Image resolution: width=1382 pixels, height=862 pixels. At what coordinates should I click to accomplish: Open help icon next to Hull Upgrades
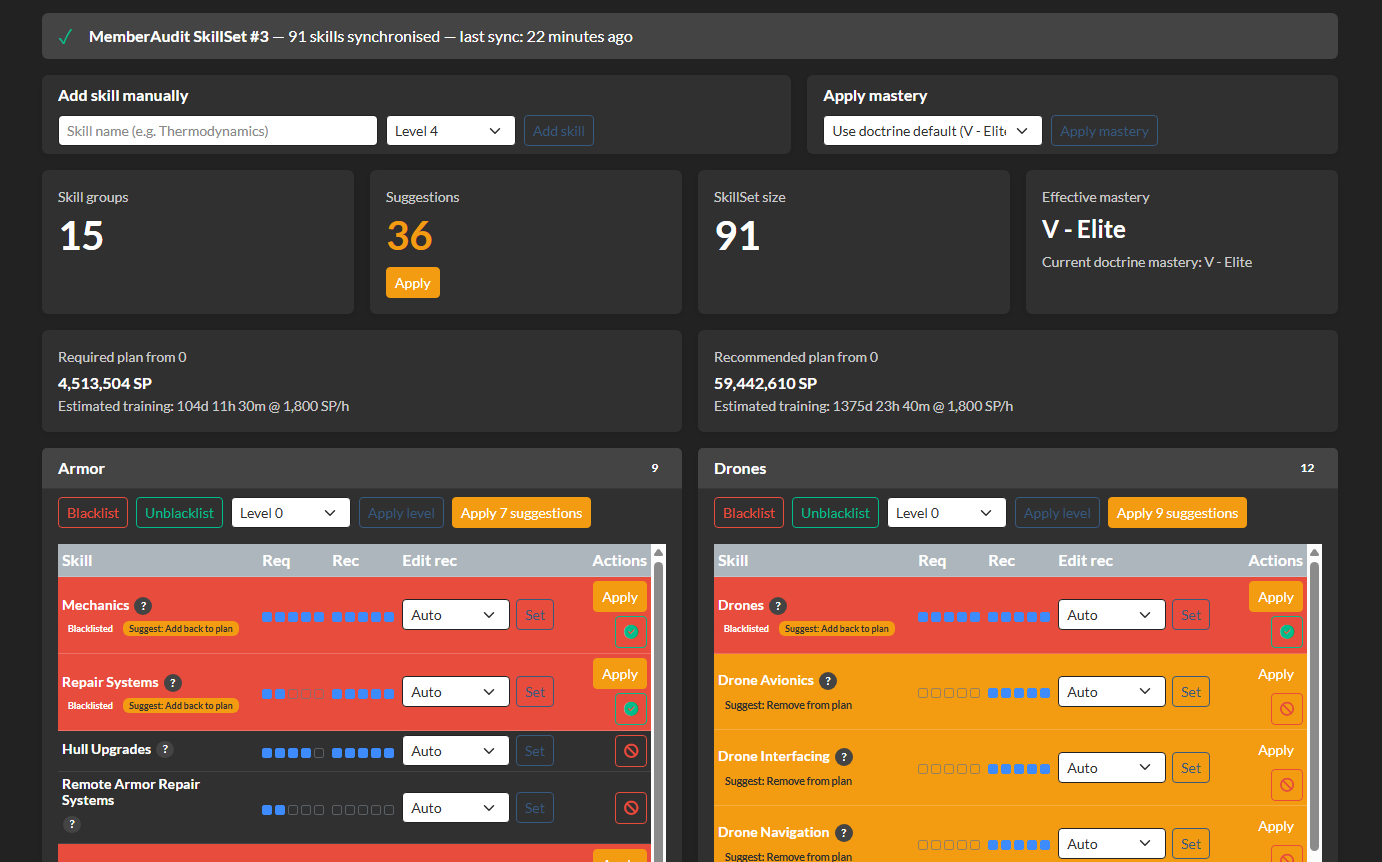[x=165, y=749]
